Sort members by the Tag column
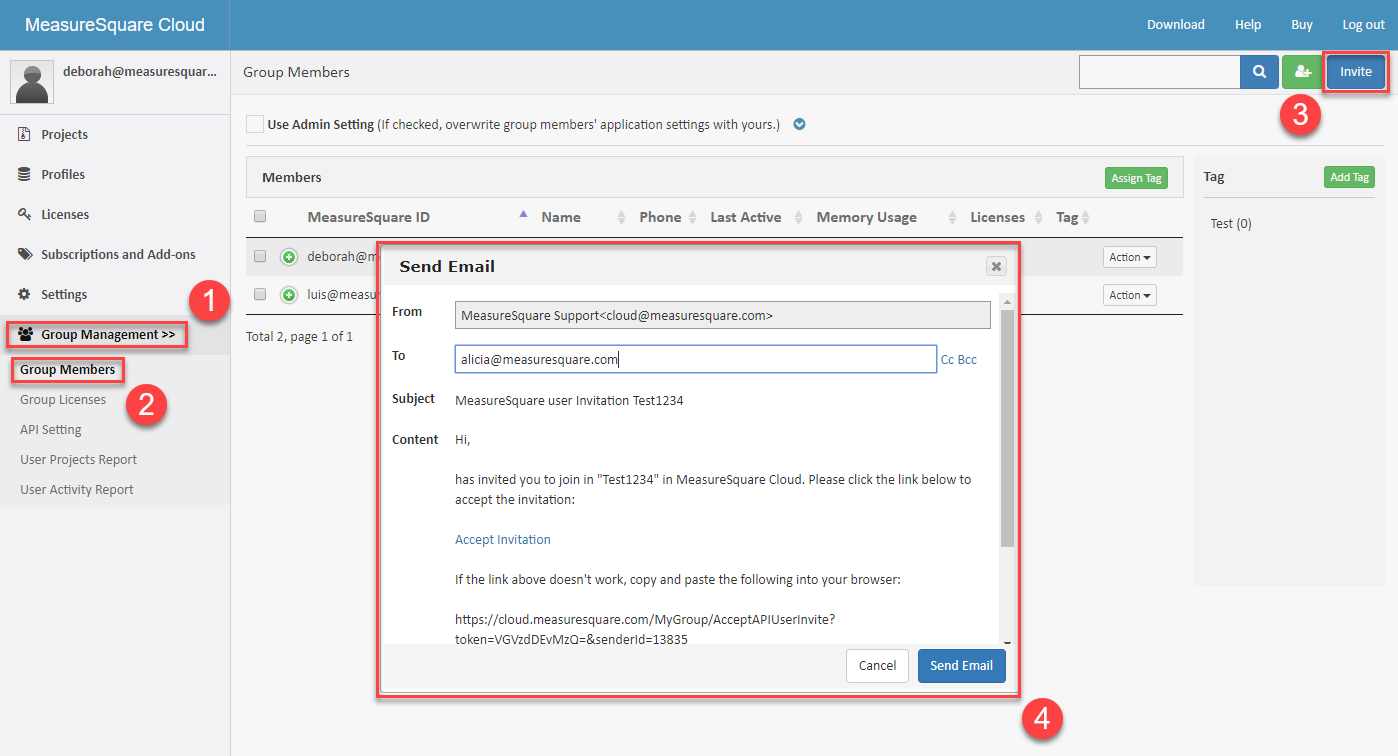Image resolution: width=1398 pixels, height=756 pixels. click(1067, 217)
